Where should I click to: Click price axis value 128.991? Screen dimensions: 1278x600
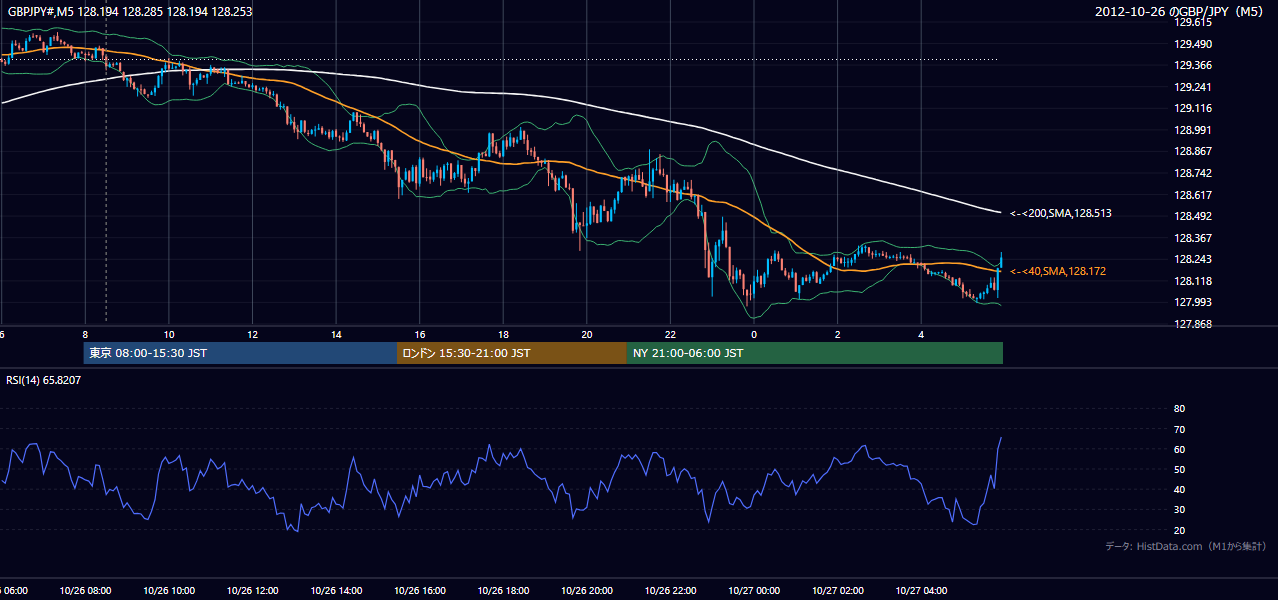1193,130
